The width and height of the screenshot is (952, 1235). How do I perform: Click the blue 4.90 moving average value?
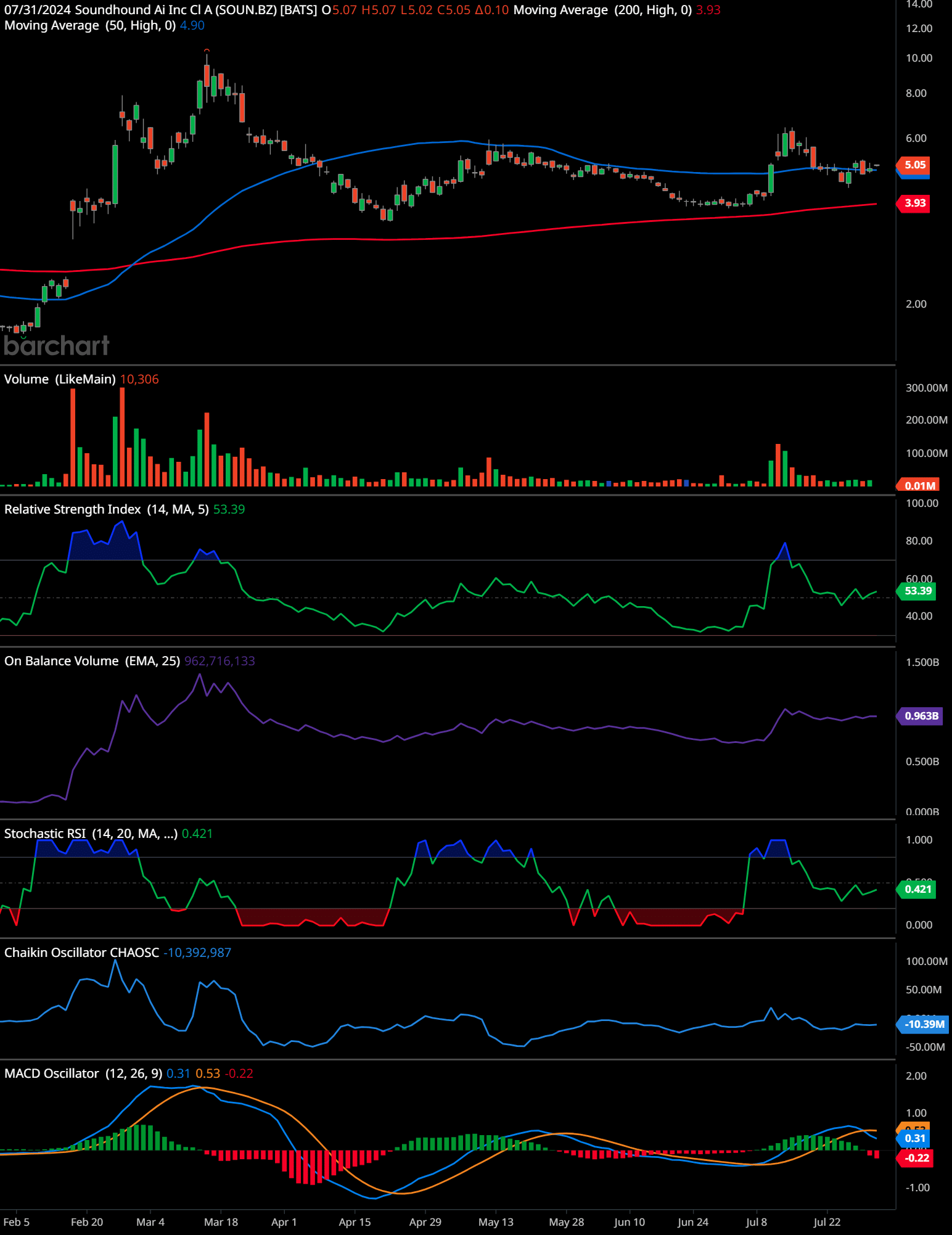(192, 25)
